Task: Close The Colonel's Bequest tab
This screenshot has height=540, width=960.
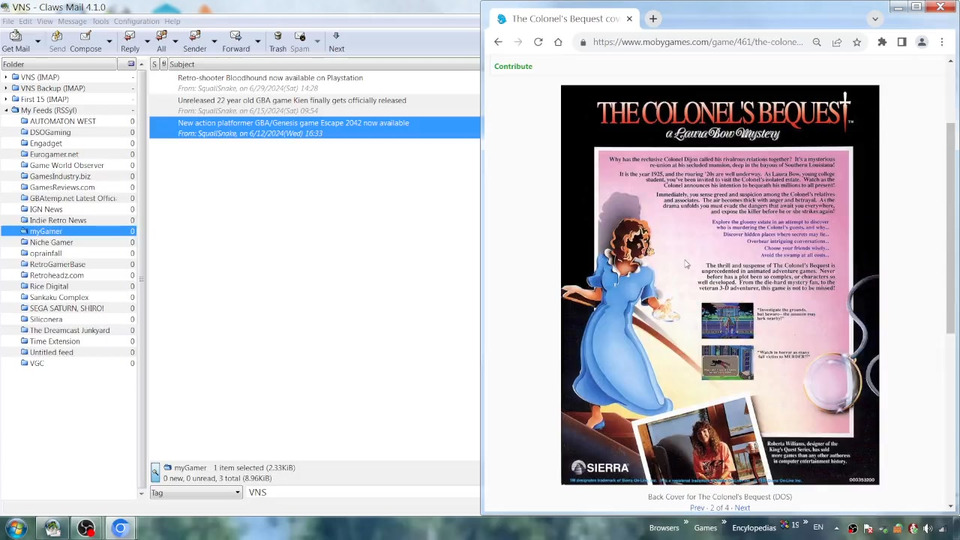Action: 629,19
